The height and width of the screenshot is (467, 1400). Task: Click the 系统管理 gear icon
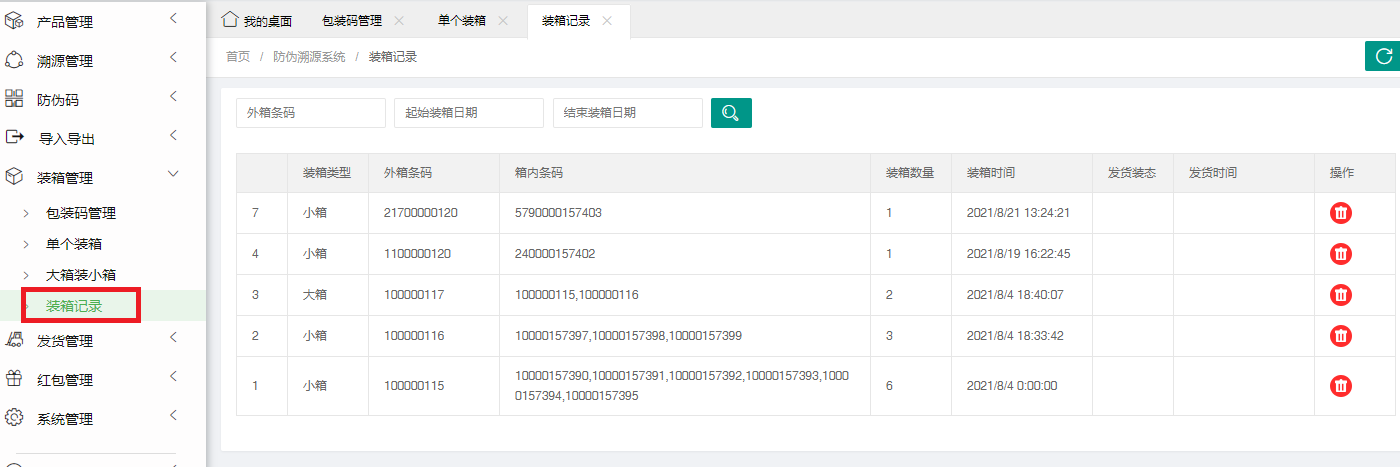point(14,418)
